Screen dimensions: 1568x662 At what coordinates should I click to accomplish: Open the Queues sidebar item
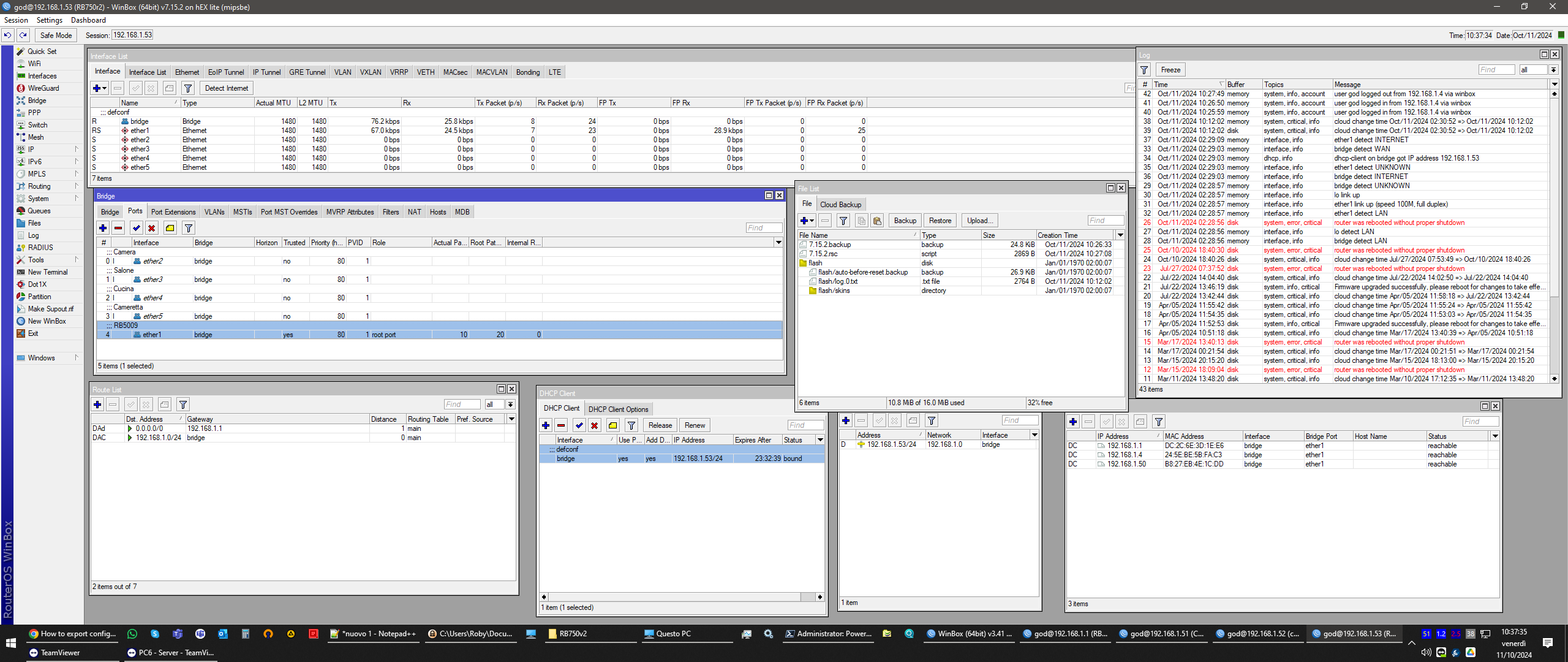(x=39, y=211)
